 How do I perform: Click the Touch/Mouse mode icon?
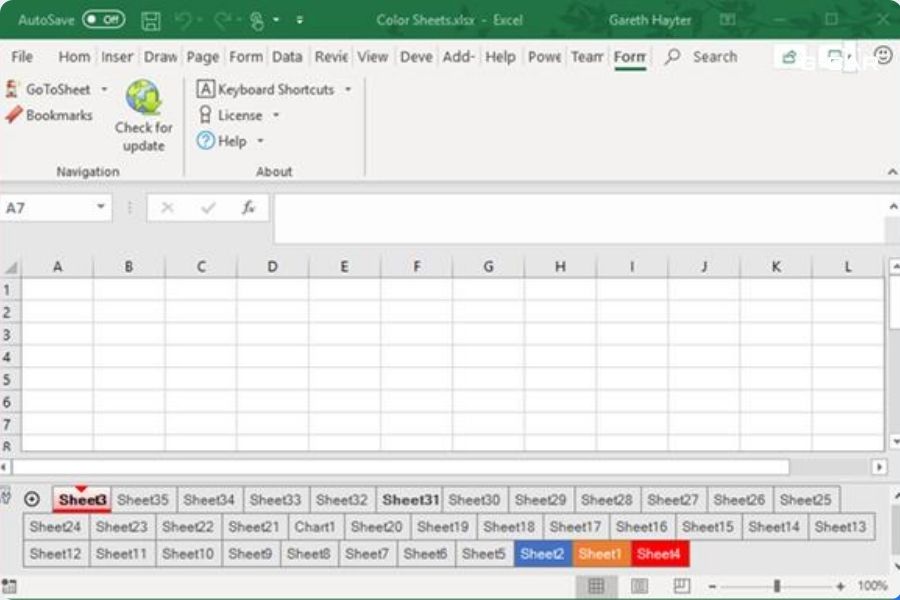point(257,21)
